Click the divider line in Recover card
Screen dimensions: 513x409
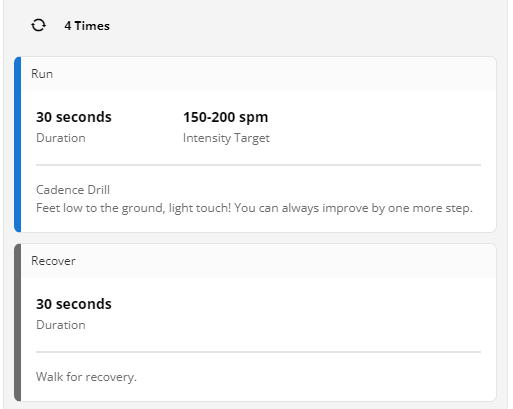pos(258,352)
